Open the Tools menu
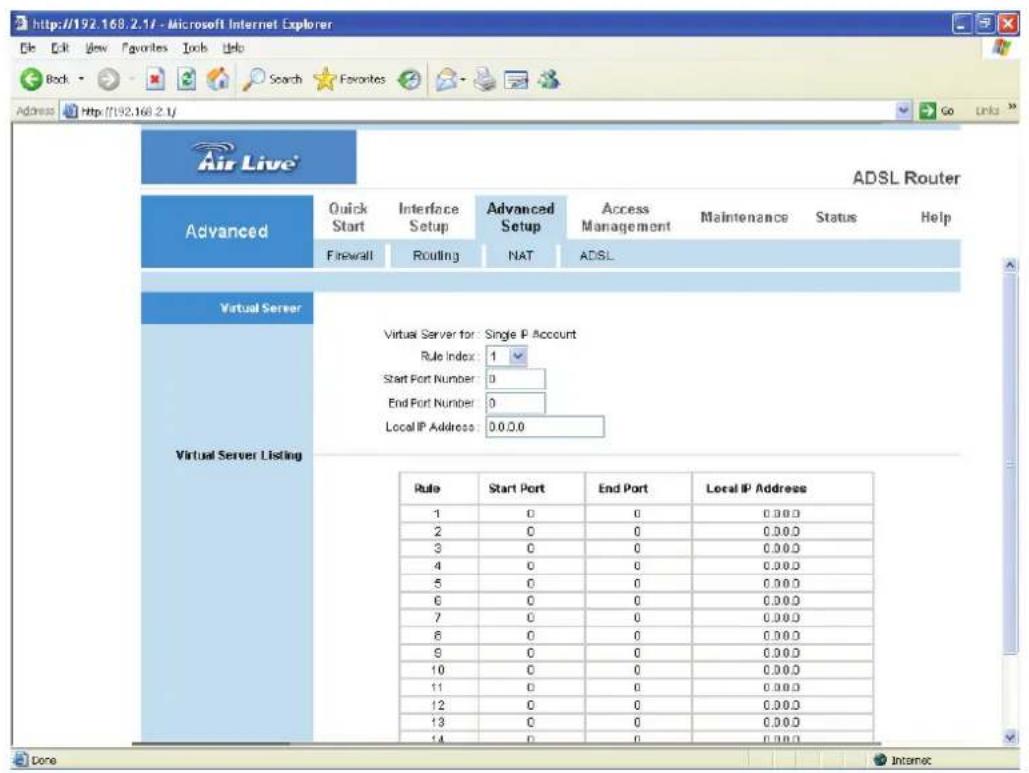This screenshot has width=1029, height=773. pos(195,48)
